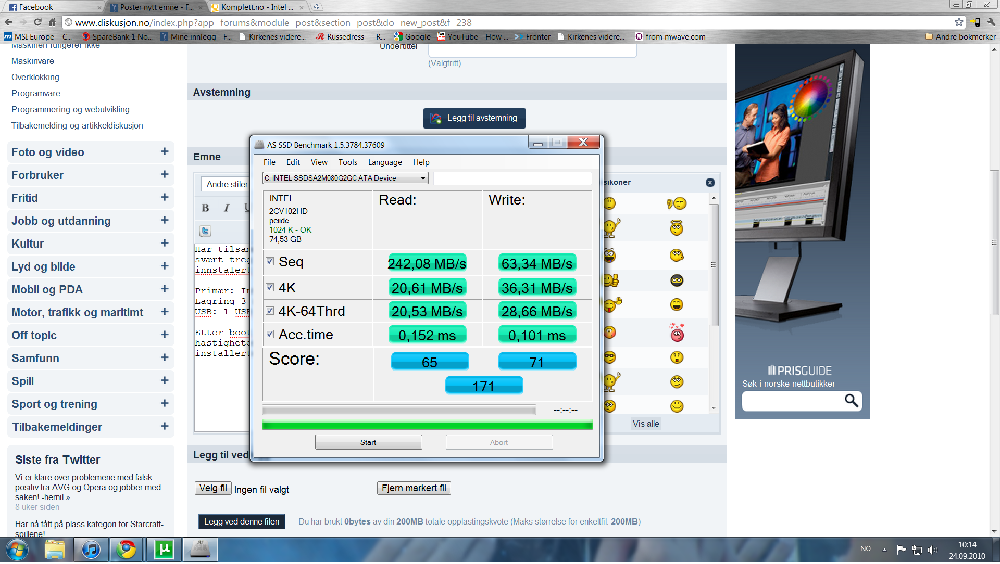Expand the Forbruker category
Screen dimensions: 1000x564
pos(165,174)
